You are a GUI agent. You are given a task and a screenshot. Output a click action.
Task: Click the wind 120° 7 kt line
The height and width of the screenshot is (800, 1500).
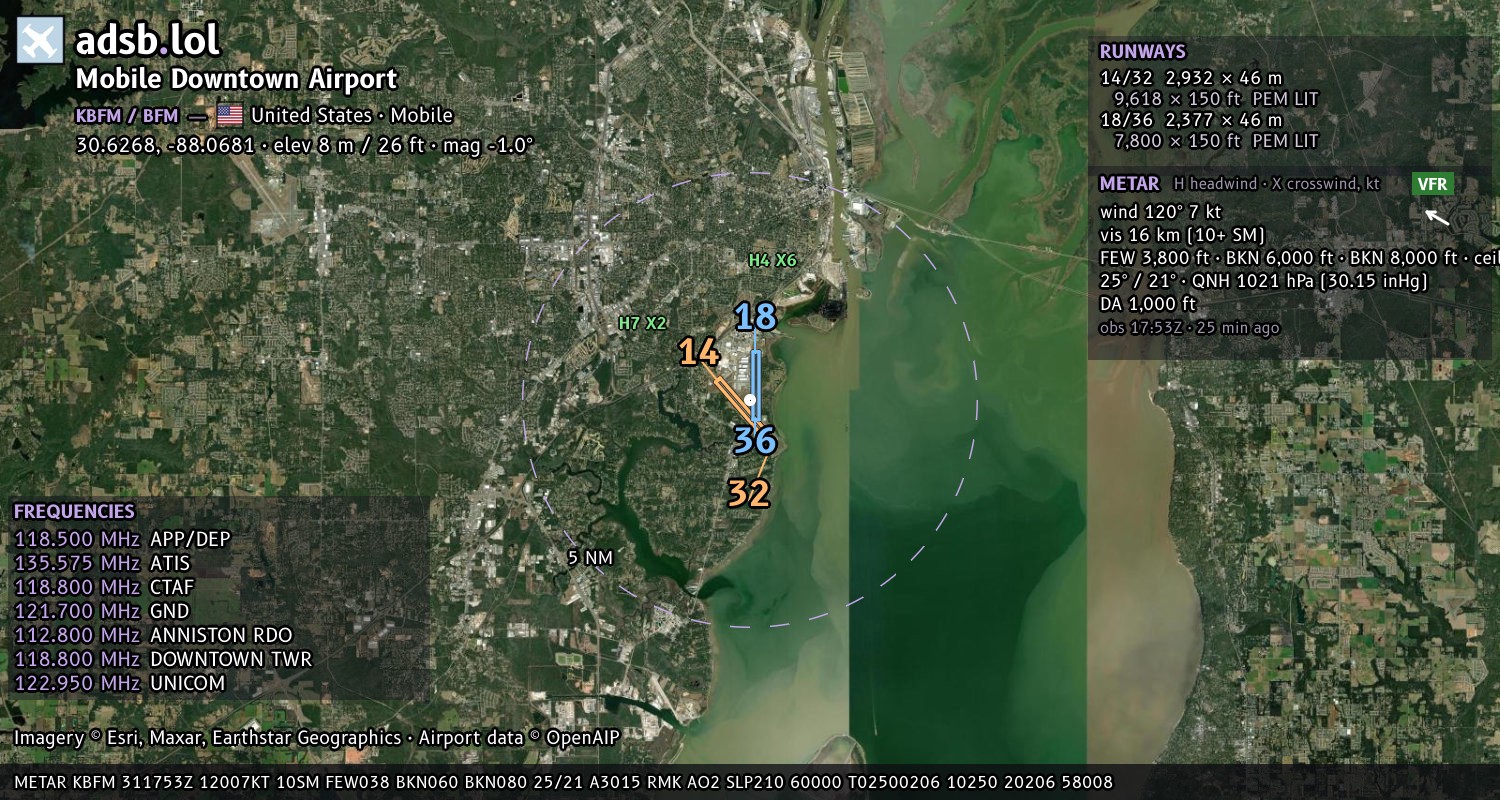point(1161,212)
